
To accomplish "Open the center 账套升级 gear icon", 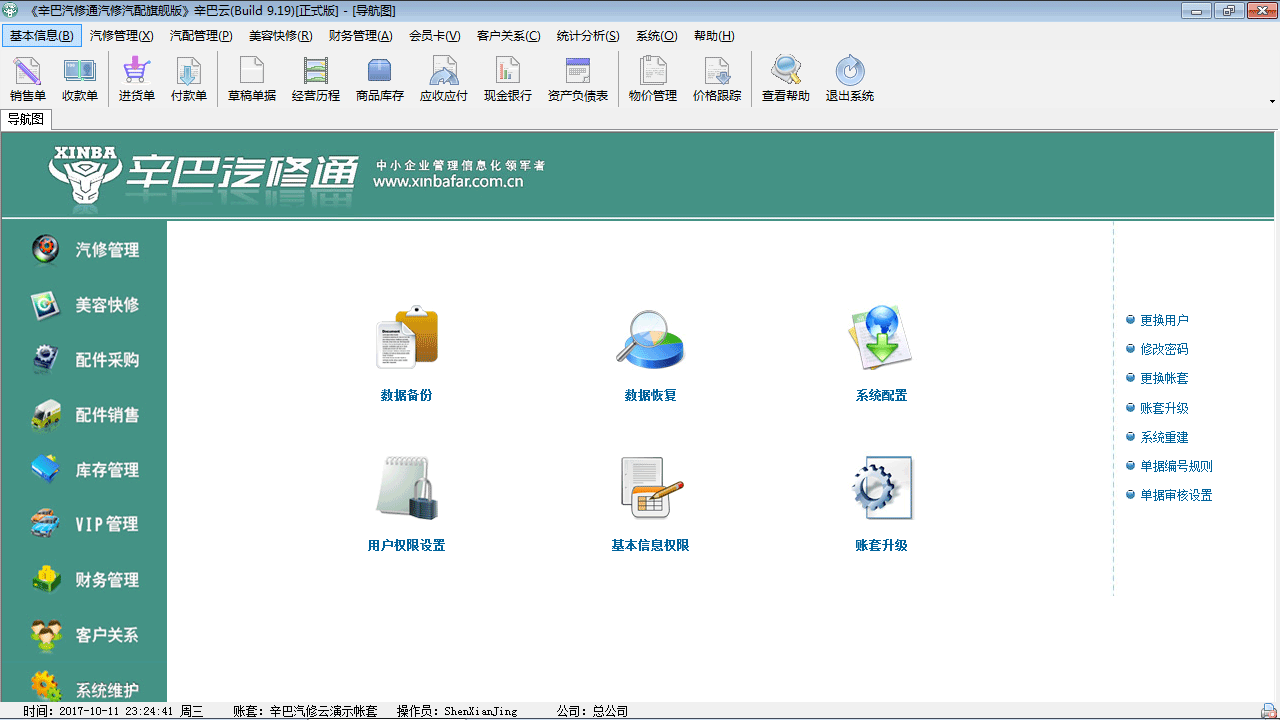I will point(881,488).
